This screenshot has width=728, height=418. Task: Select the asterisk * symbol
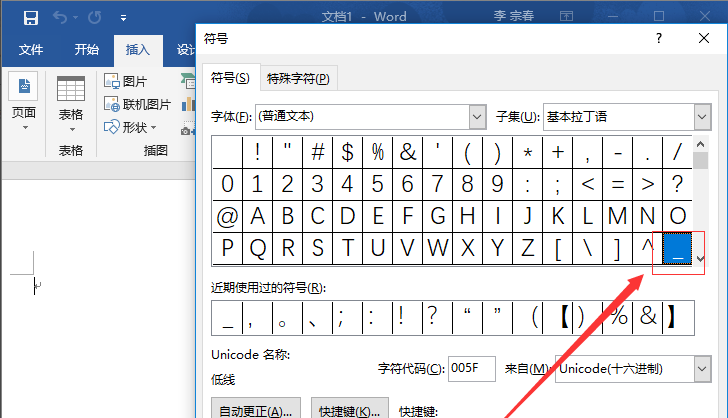coord(528,152)
